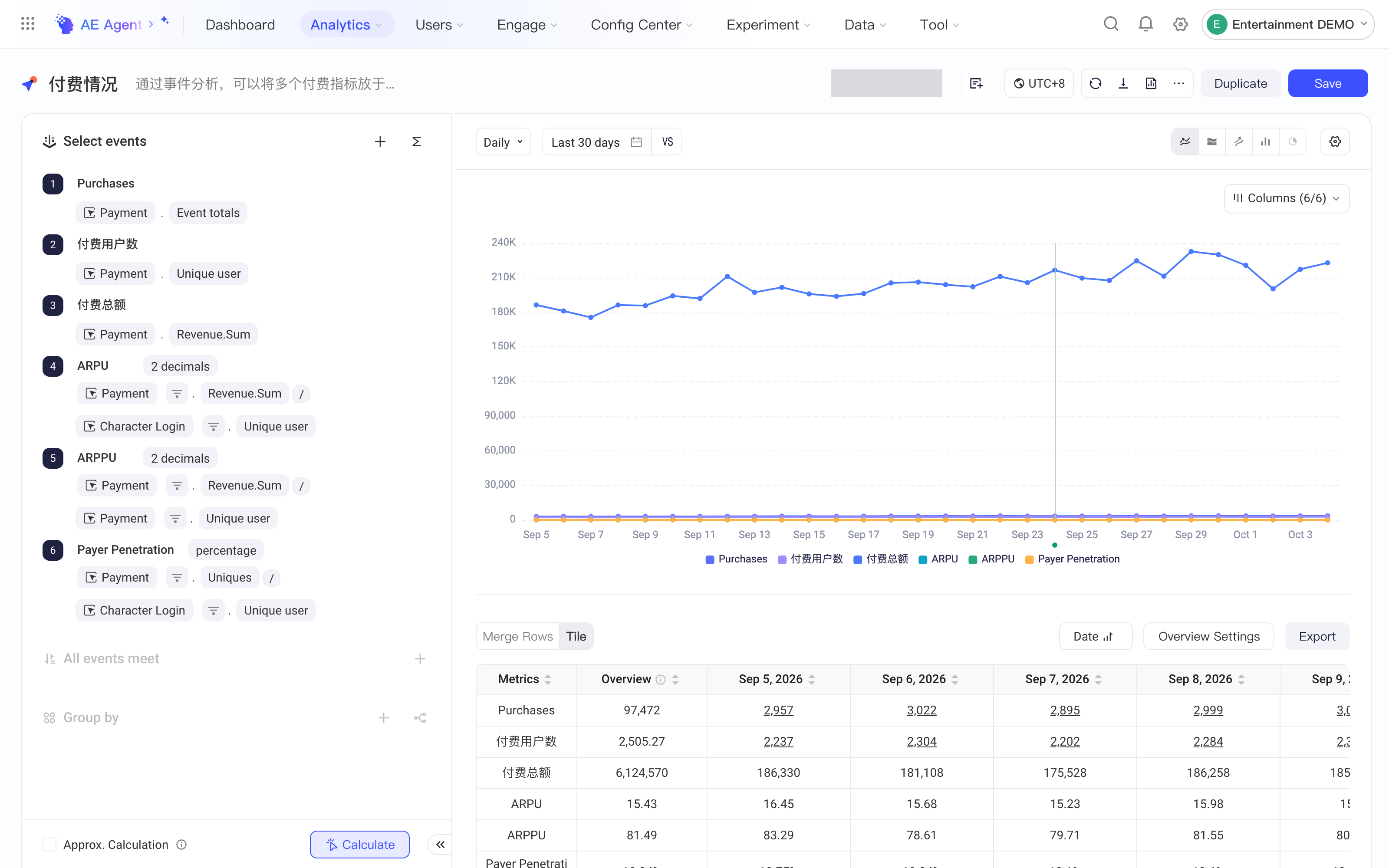Click the refresh report icon

click(1095, 83)
